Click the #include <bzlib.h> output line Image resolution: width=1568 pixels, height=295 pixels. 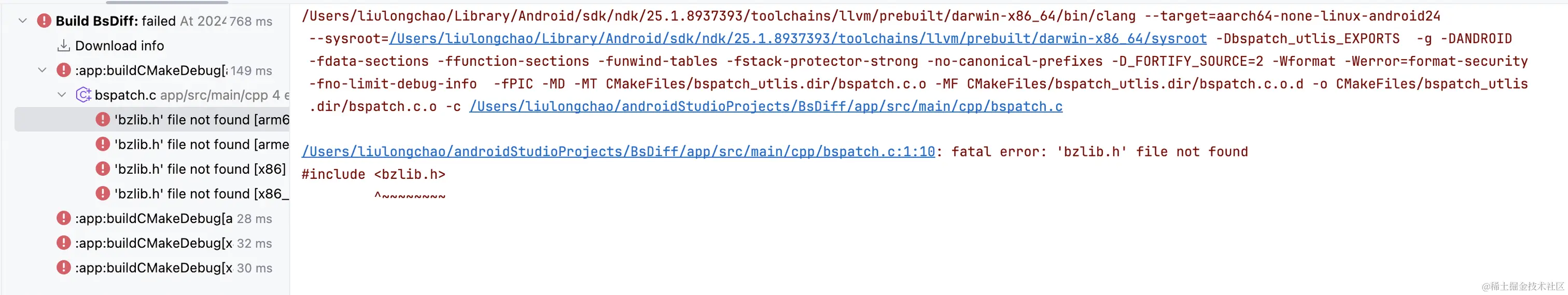(x=374, y=174)
